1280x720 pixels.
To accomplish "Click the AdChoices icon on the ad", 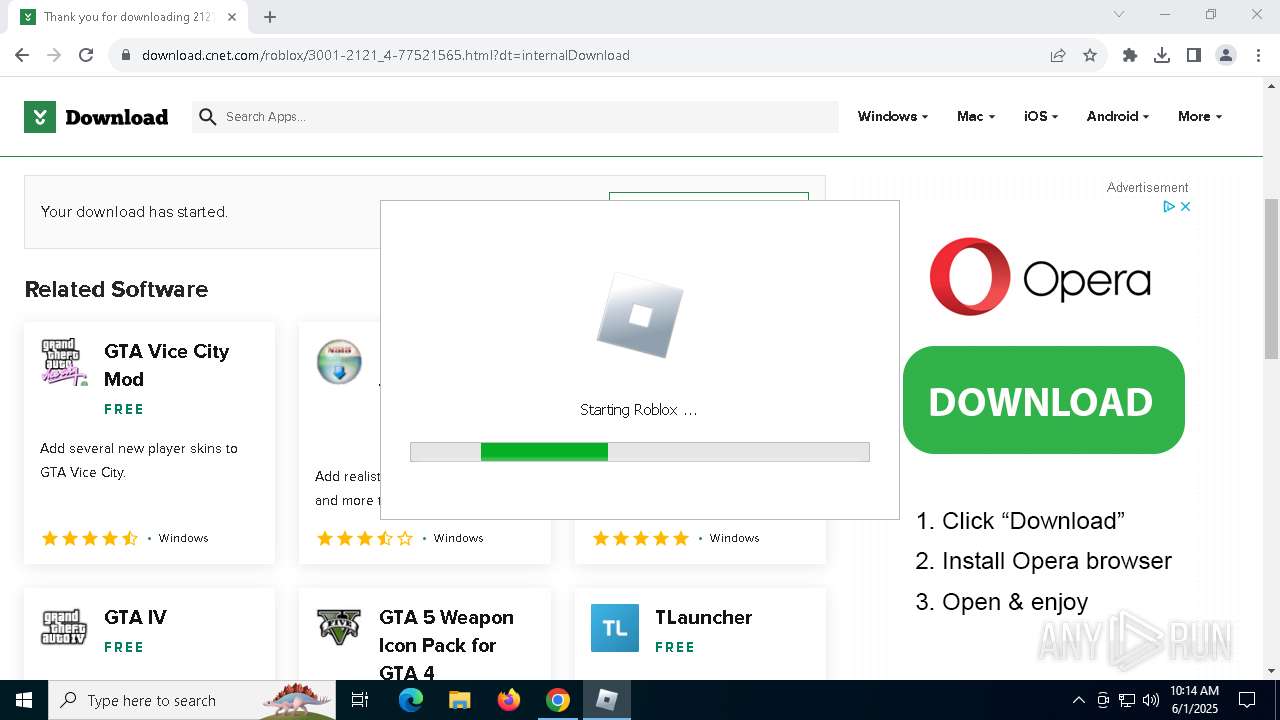I will (x=1168, y=207).
